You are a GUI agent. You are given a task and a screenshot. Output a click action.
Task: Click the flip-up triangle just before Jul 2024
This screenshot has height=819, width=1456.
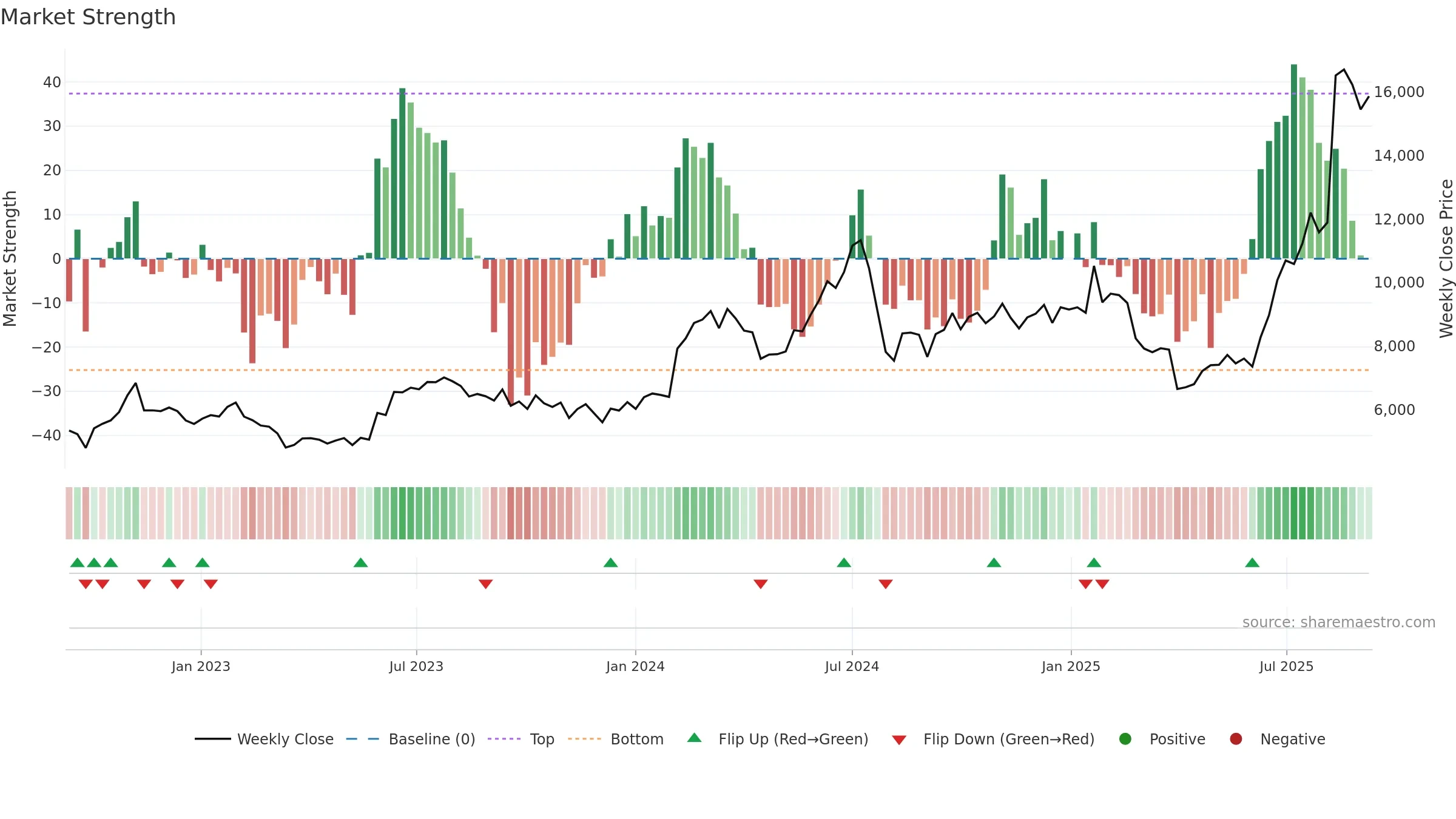coord(844,562)
